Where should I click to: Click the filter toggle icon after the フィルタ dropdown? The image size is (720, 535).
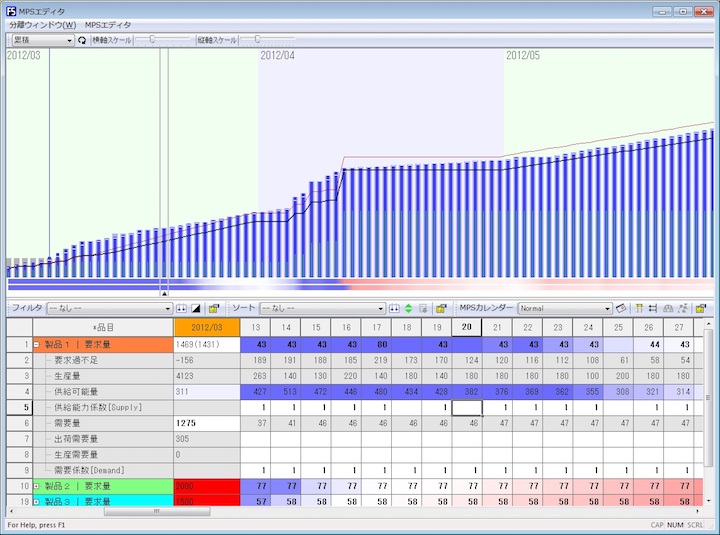pos(182,309)
